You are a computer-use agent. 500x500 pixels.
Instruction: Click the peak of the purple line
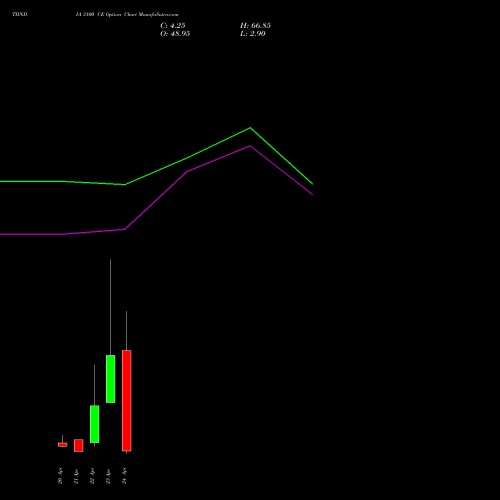250,146
